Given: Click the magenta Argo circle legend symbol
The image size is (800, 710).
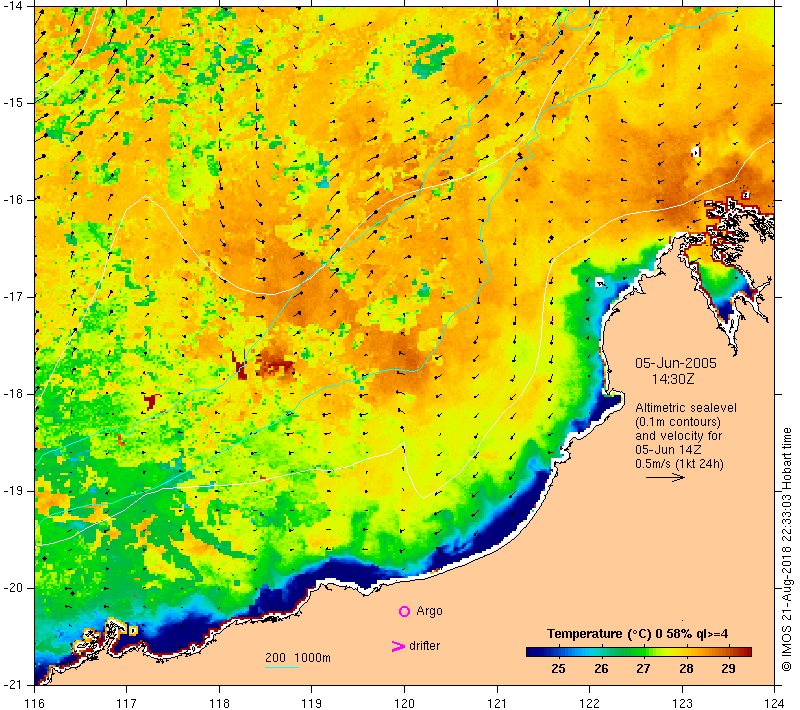Looking at the screenshot, I should pos(404,611).
